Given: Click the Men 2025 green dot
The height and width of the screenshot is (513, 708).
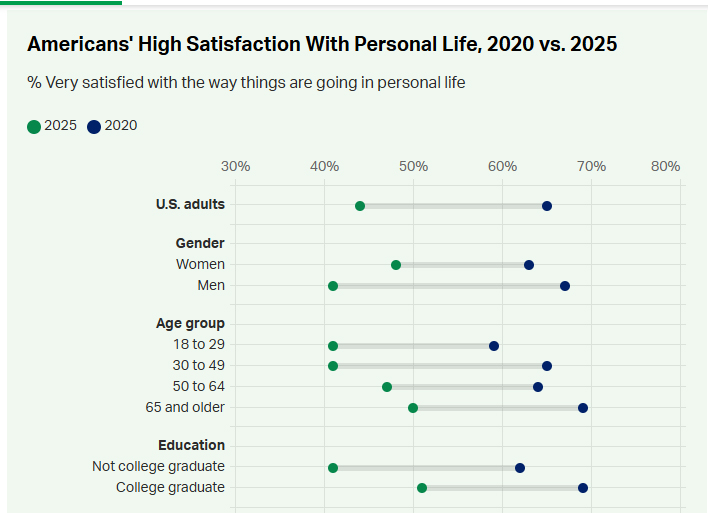Looking at the screenshot, I should [x=333, y=286].
